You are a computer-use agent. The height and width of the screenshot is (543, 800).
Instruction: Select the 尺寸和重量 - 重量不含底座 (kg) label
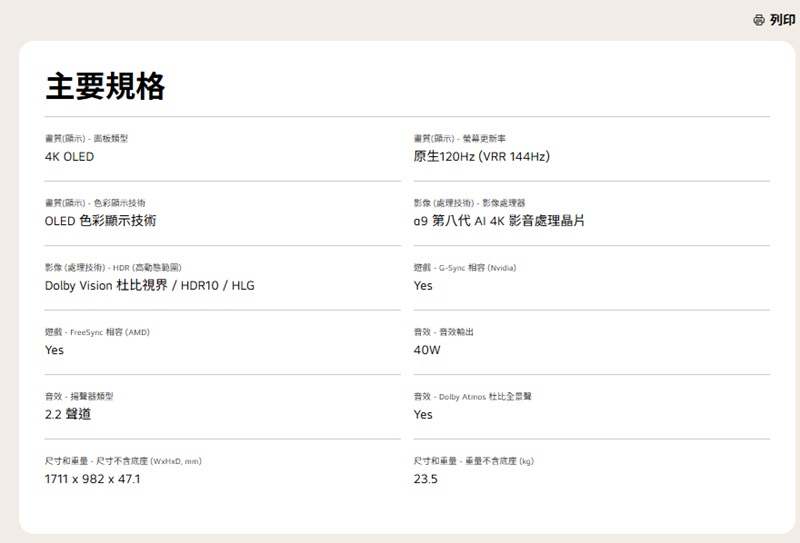pyautogui.click(x=473, y=461)
